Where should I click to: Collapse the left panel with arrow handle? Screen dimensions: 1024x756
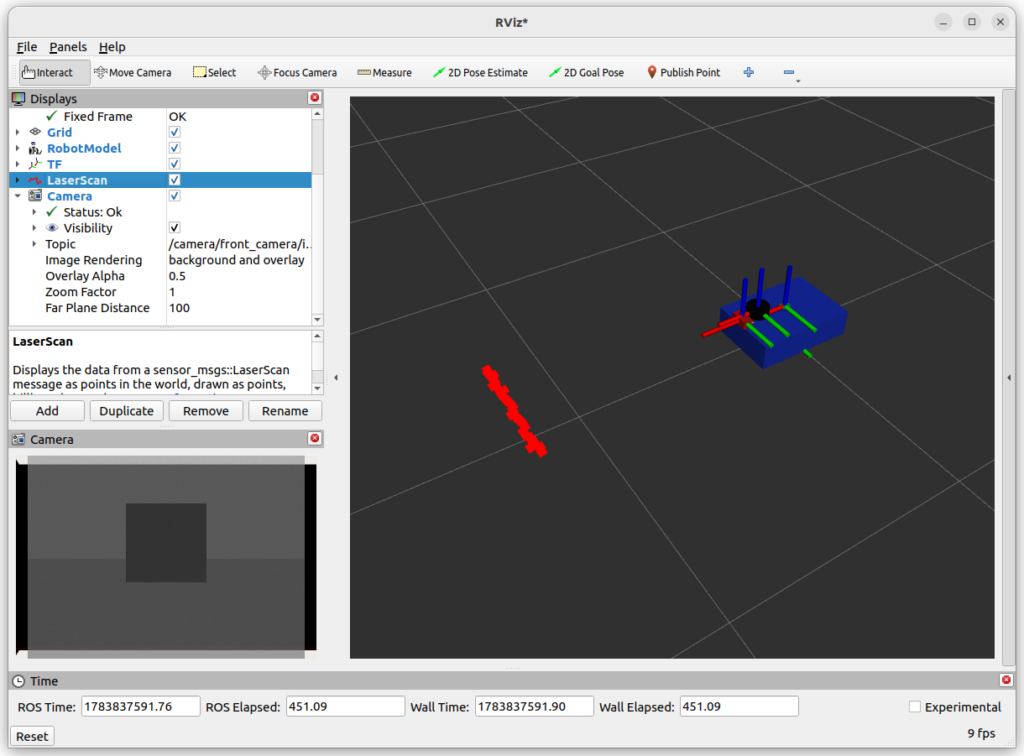click(336, 377)
